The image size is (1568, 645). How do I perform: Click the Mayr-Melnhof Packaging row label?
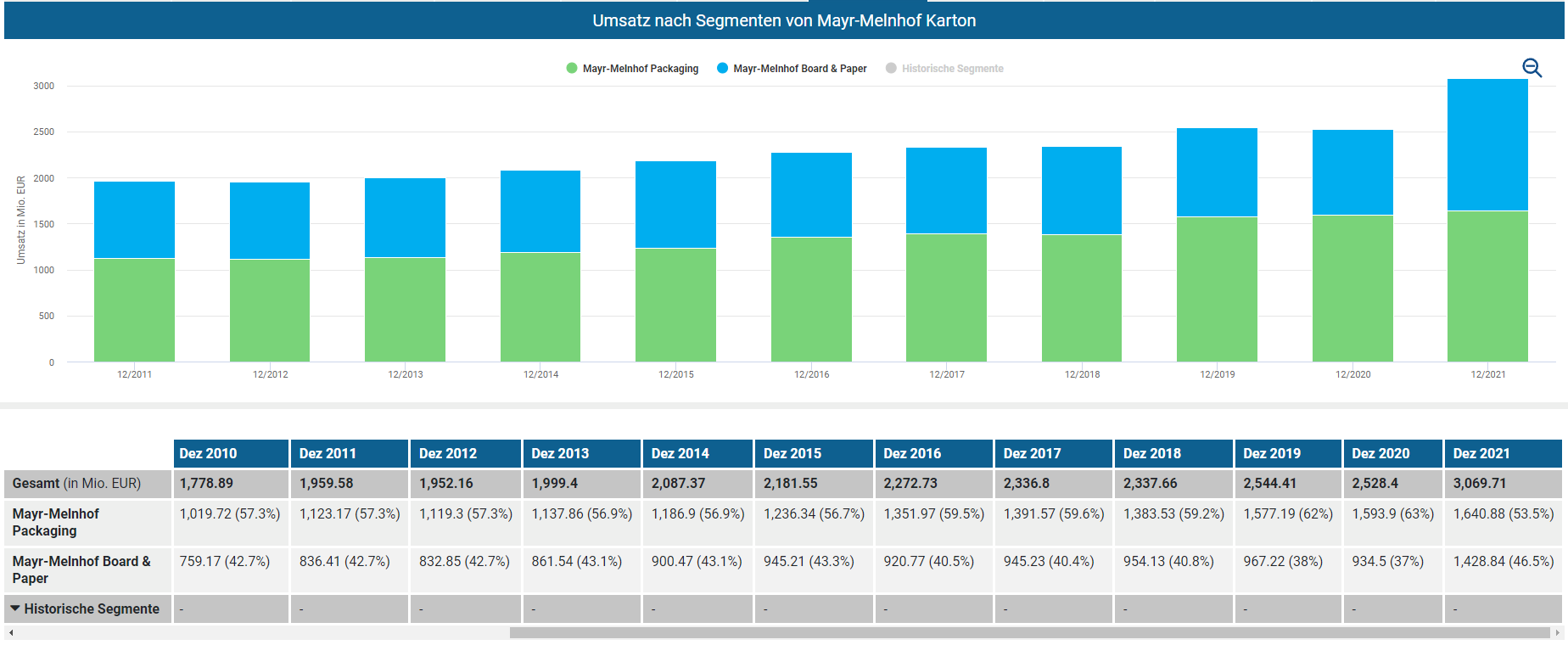[56, 522]
